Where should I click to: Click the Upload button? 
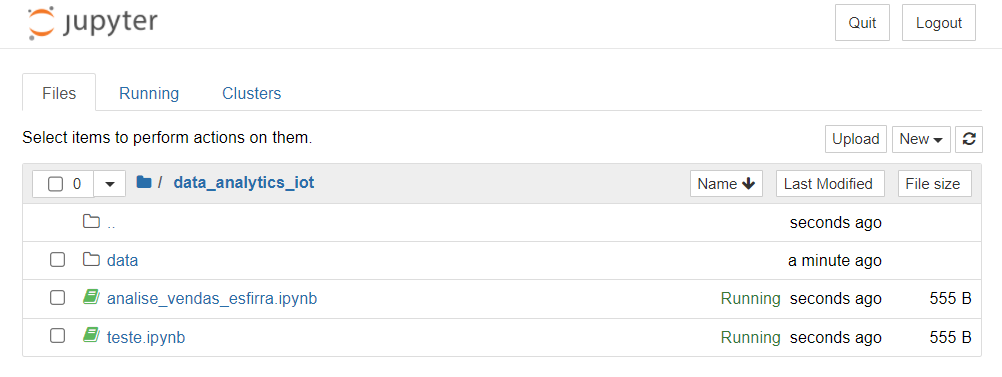click(x=856, y=139)
